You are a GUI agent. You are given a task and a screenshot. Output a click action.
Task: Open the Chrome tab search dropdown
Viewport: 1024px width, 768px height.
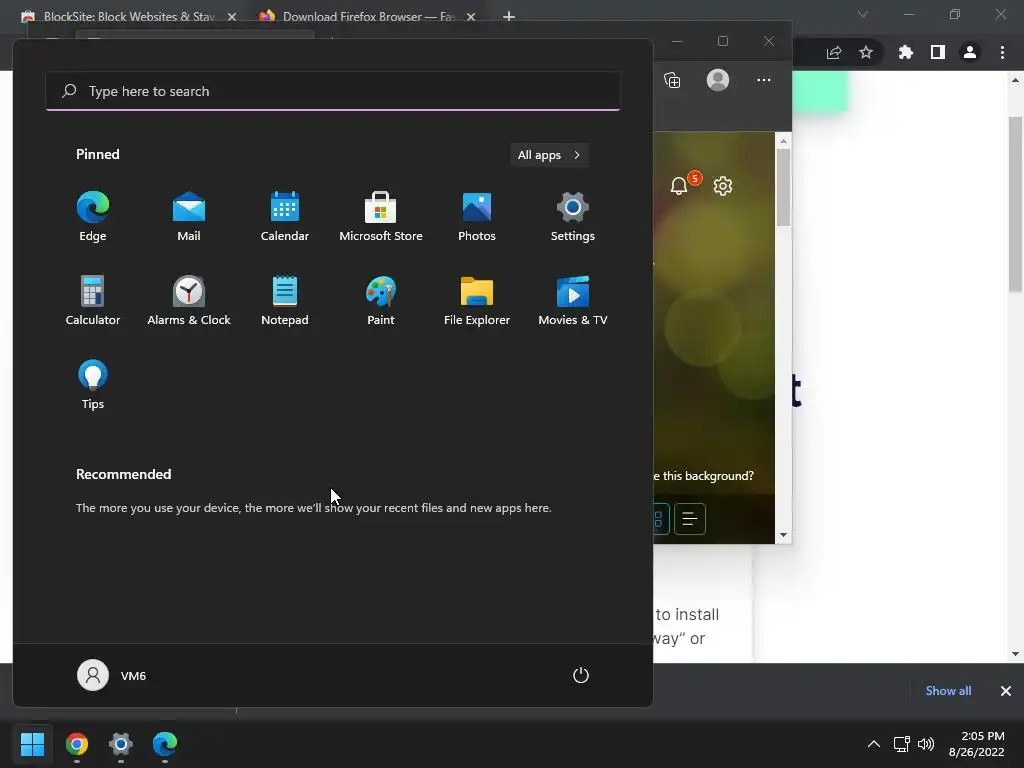coord(863,14)
